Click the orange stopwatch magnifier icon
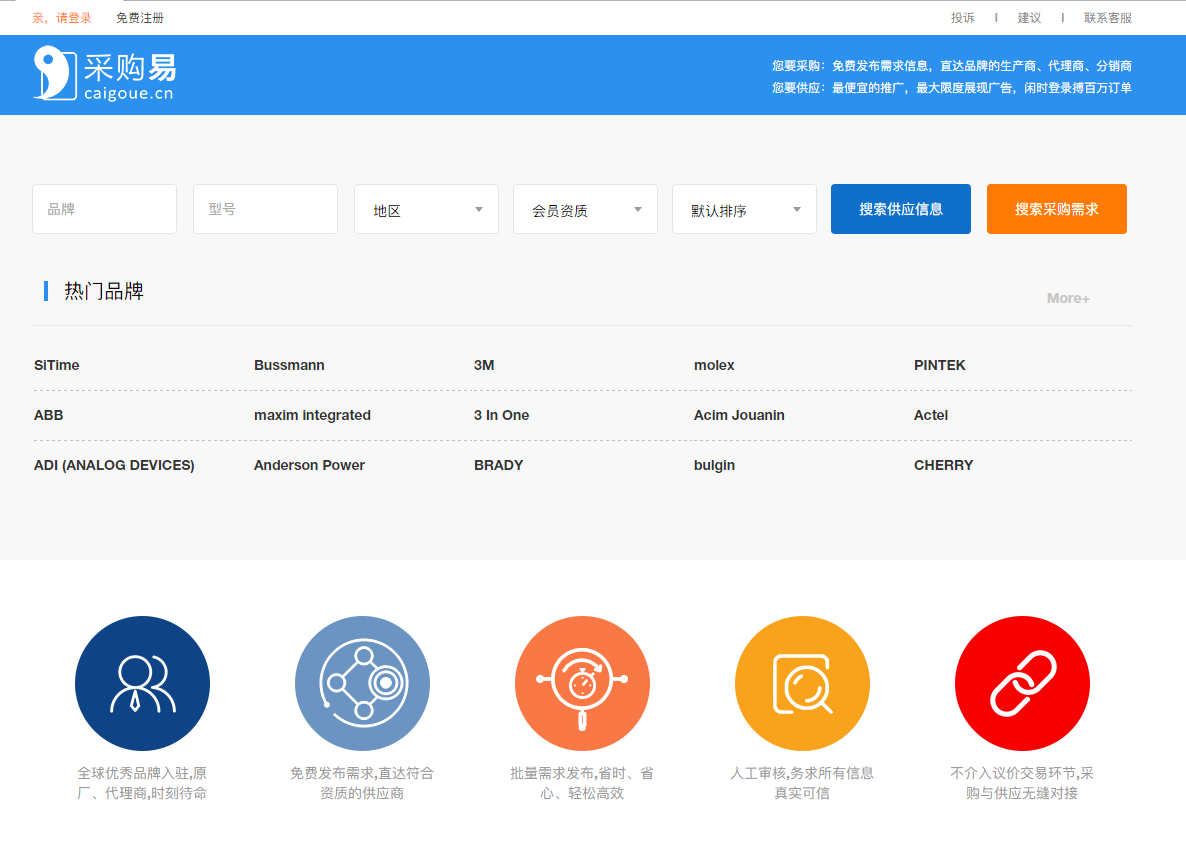The image size is (1186, 849). pos(582,683)
